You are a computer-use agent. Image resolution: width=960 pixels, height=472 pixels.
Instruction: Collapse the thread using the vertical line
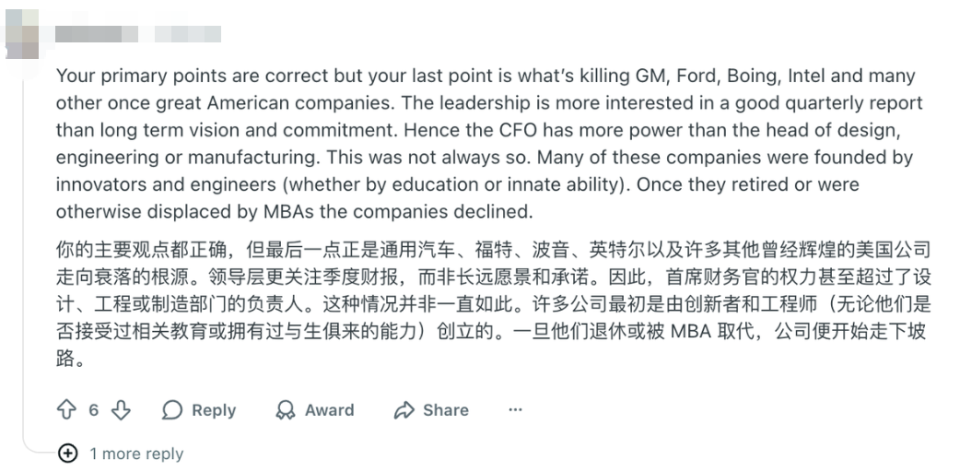coord(23,250)
